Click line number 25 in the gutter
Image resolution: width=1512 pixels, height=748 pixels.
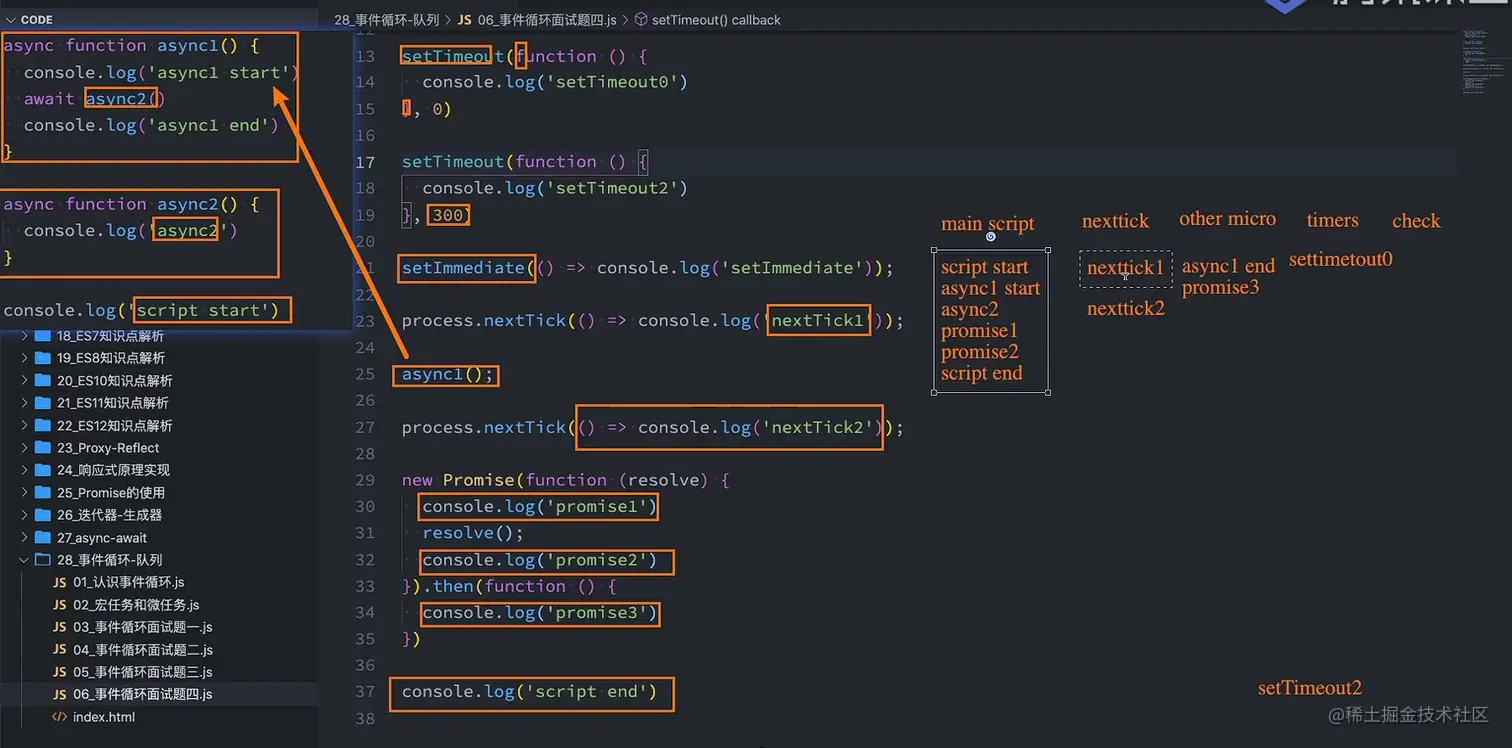(365, 374)
